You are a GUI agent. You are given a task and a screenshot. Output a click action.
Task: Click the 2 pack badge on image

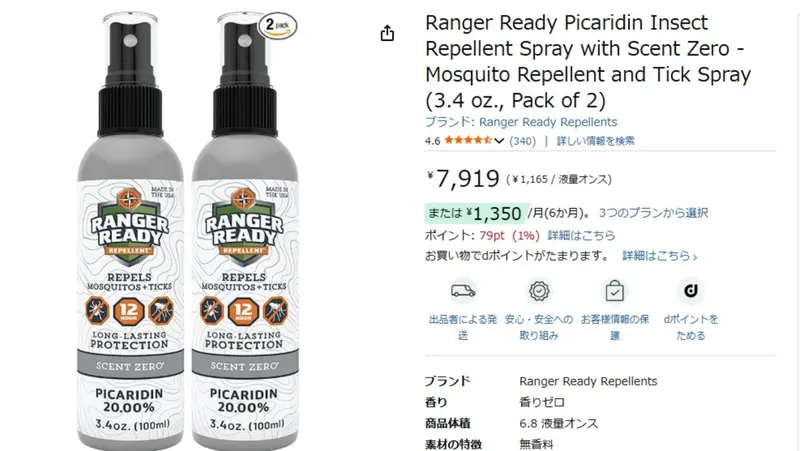pyautogui.click(x=278, y=26)
